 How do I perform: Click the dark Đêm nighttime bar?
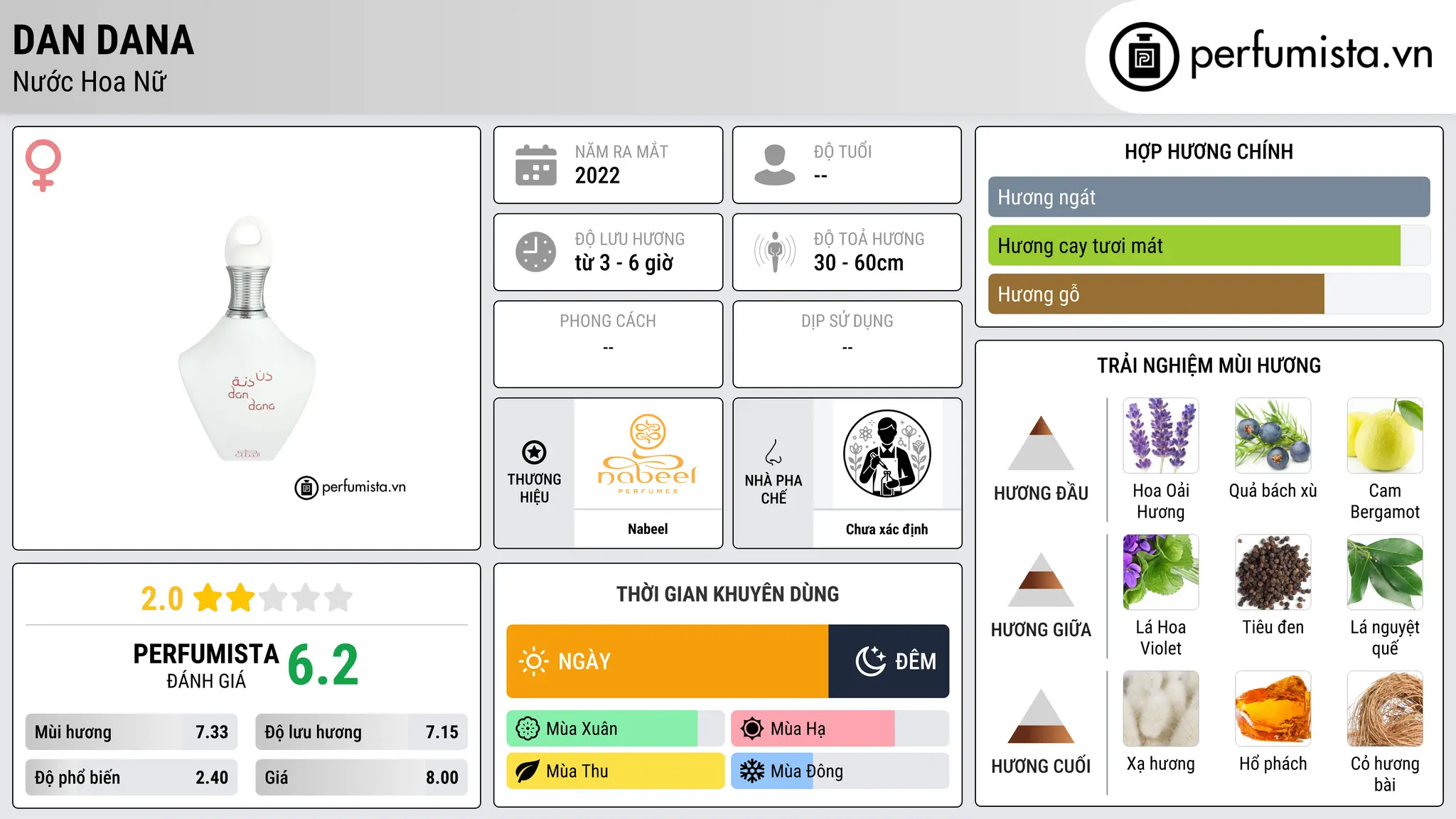(x=889, y=661)
